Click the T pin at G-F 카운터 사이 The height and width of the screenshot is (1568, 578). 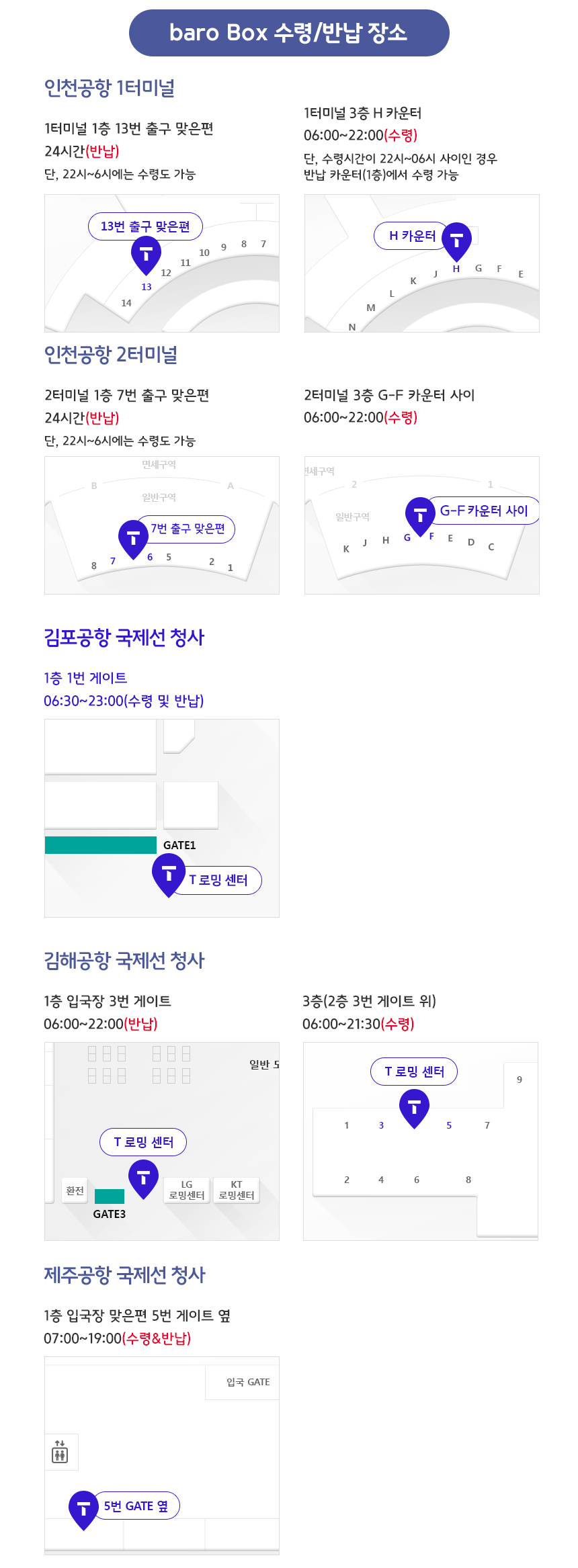tap(421, 515)
